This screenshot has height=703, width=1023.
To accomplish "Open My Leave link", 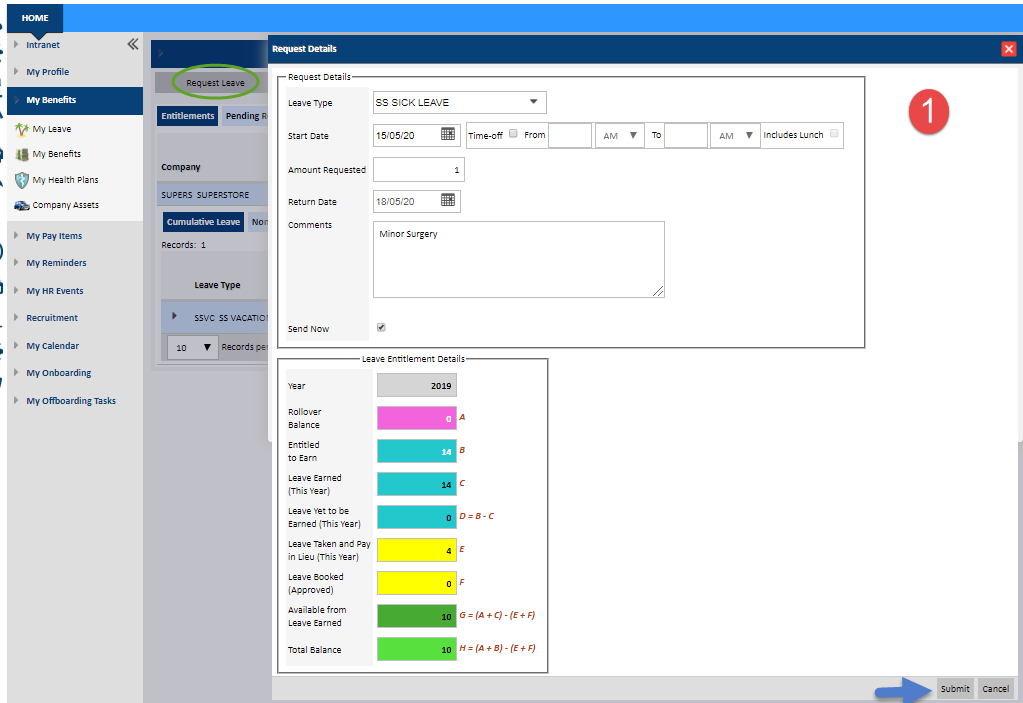I will [x=52, y=129].
